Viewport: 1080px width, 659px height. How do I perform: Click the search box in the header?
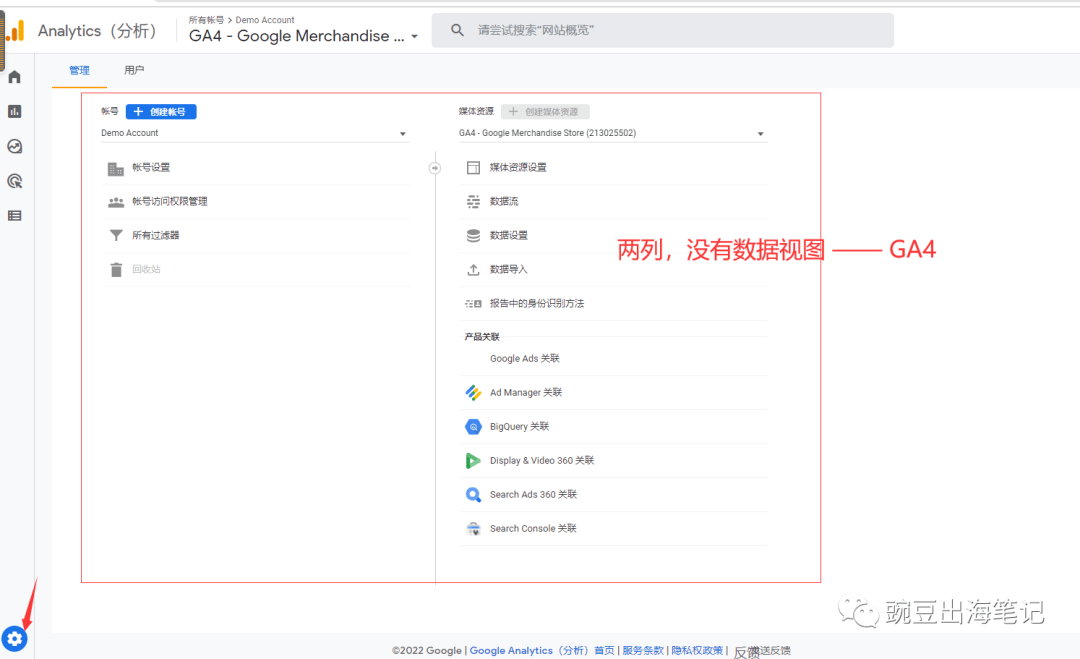[662, 30]
